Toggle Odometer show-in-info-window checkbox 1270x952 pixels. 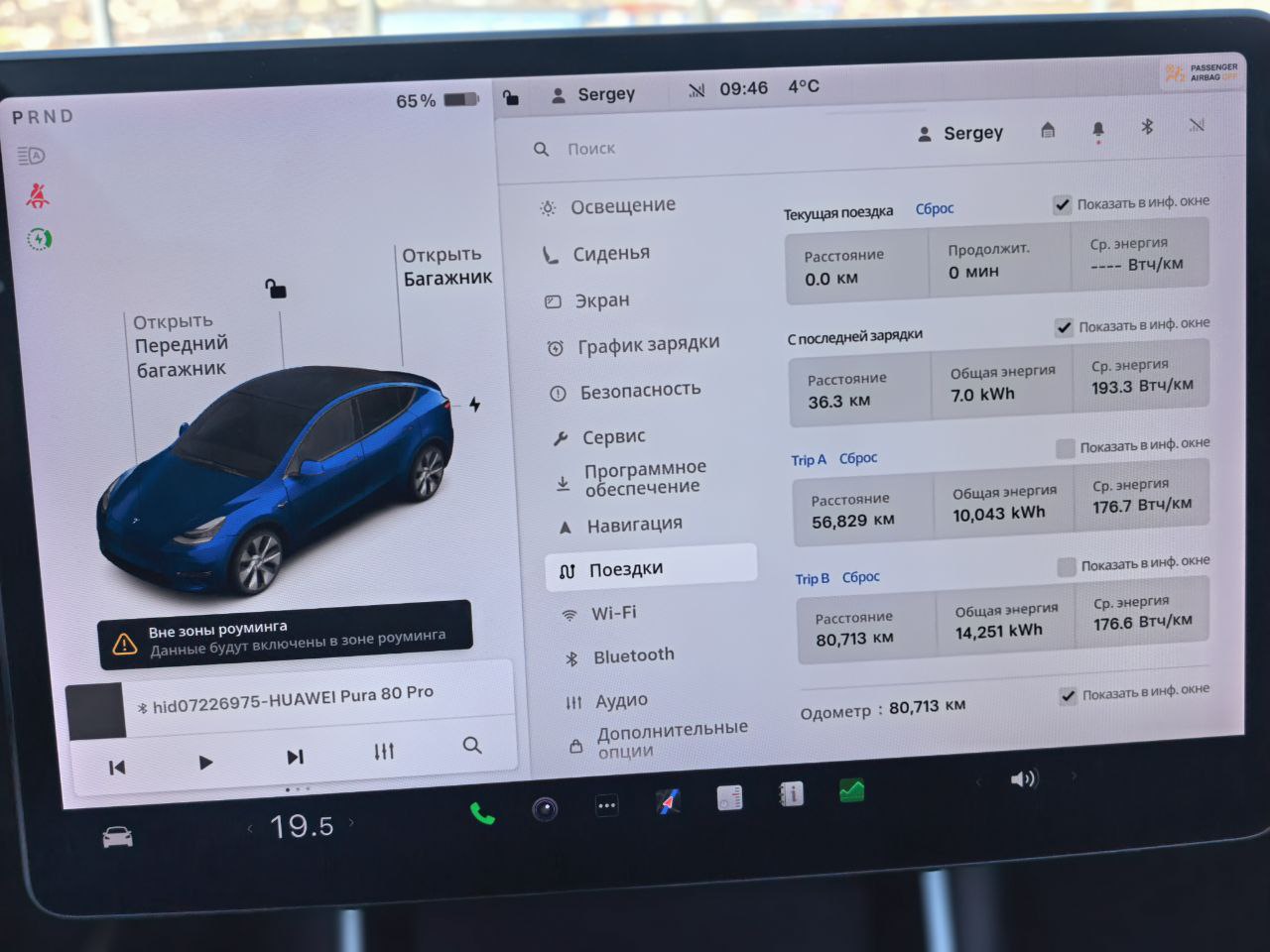[x=1068, y=696]
